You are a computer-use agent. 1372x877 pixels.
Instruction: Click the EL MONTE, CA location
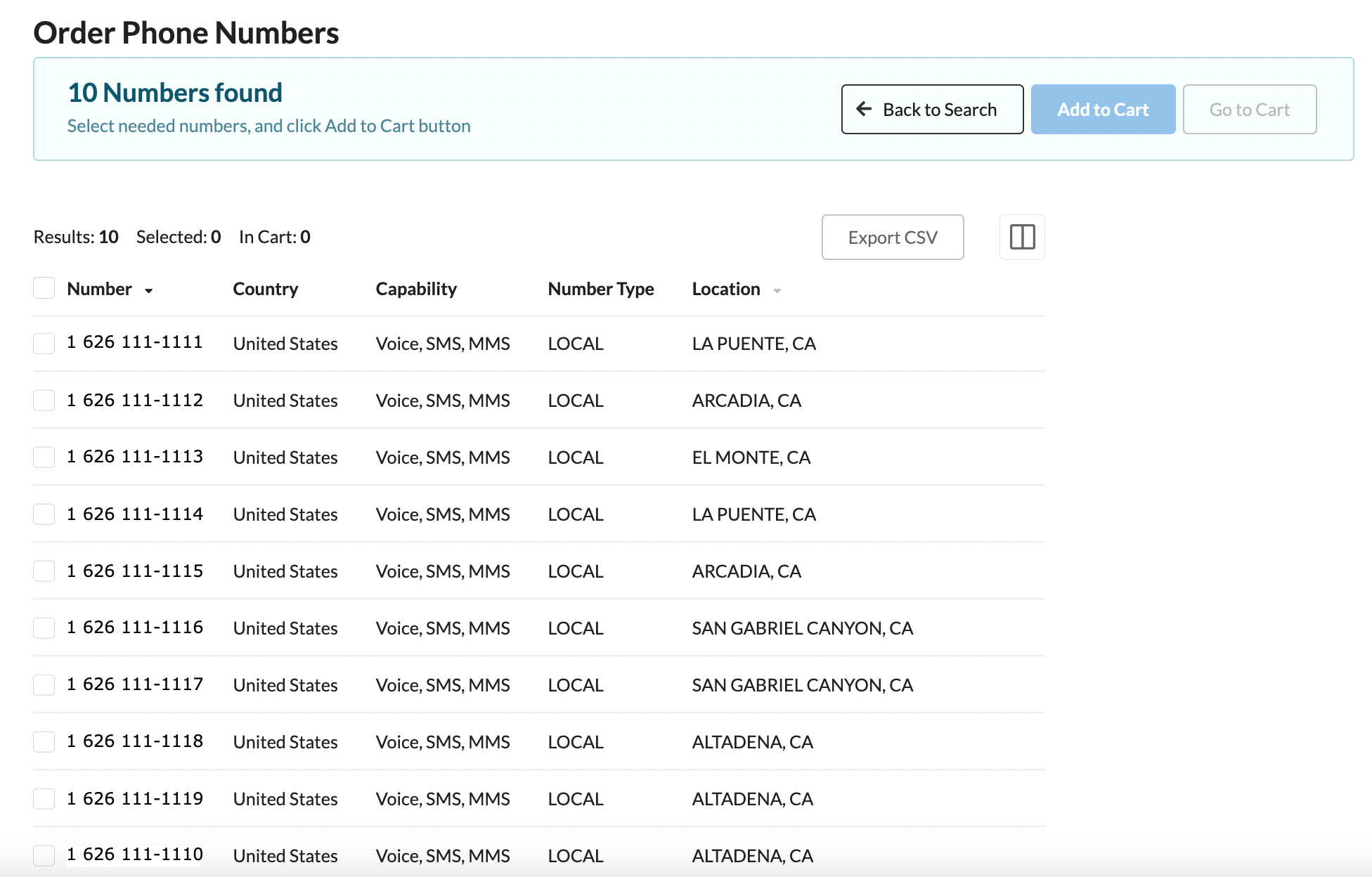point(751,457)
